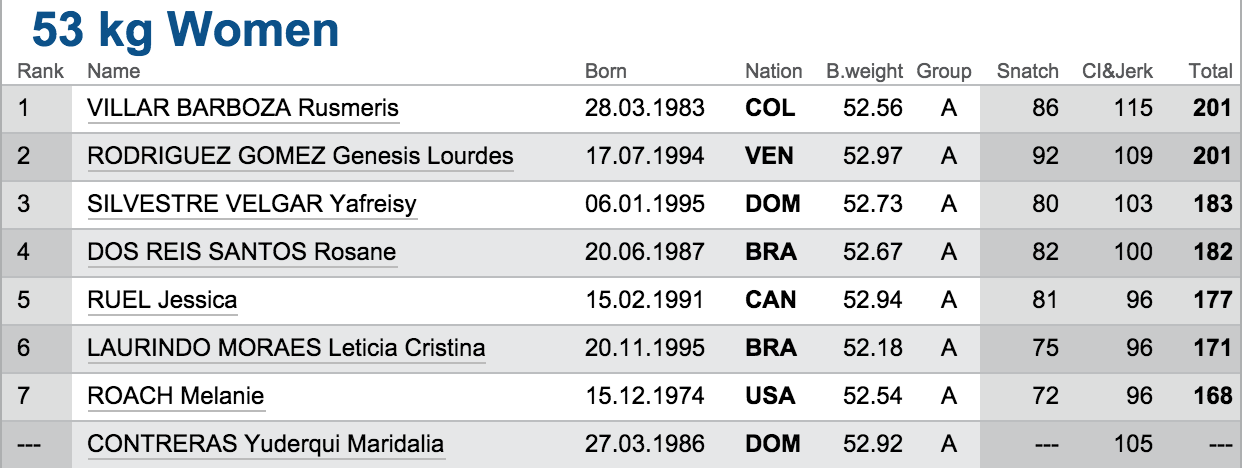Click the Rank column header
Screen dimensions: 1242x468
(x=41, y=71)
